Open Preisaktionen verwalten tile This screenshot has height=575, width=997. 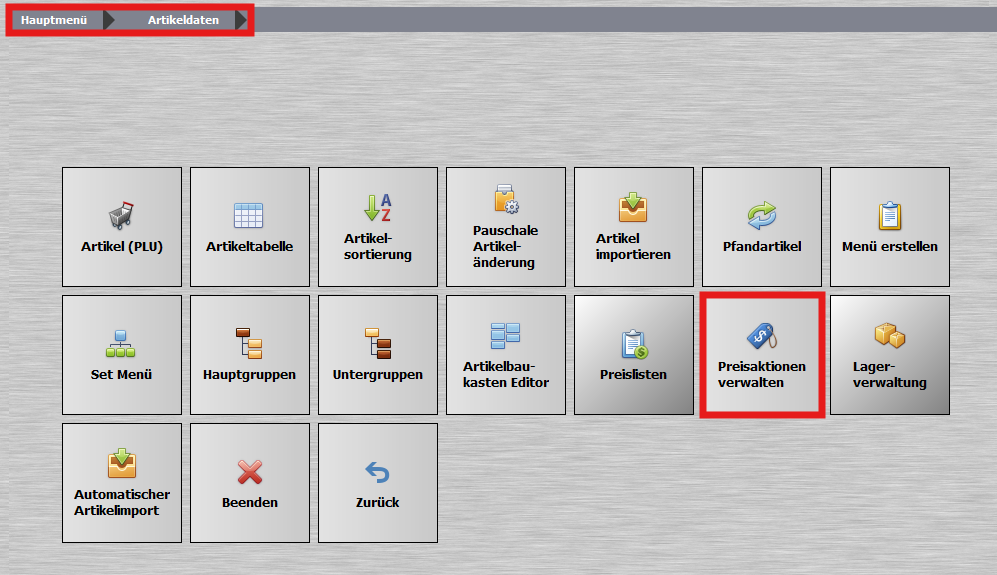(x=762, y=355)
